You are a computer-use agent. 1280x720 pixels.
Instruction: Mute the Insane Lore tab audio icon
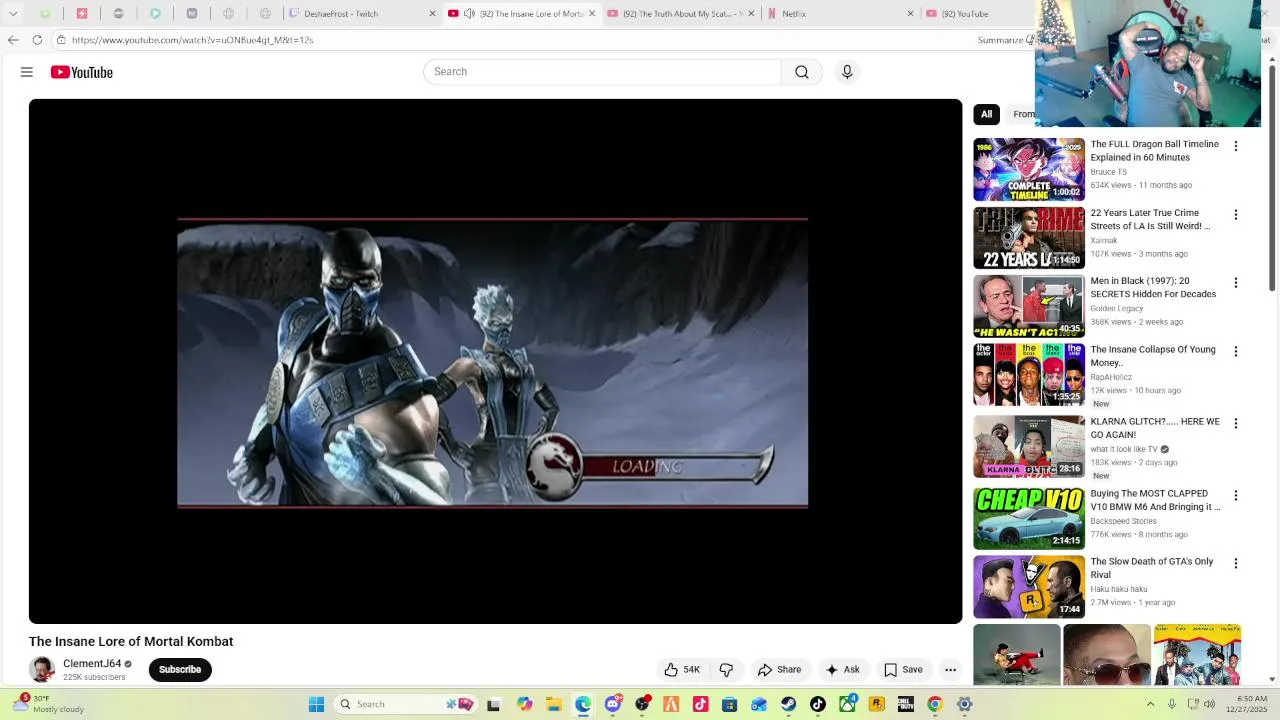click(469, 14)
